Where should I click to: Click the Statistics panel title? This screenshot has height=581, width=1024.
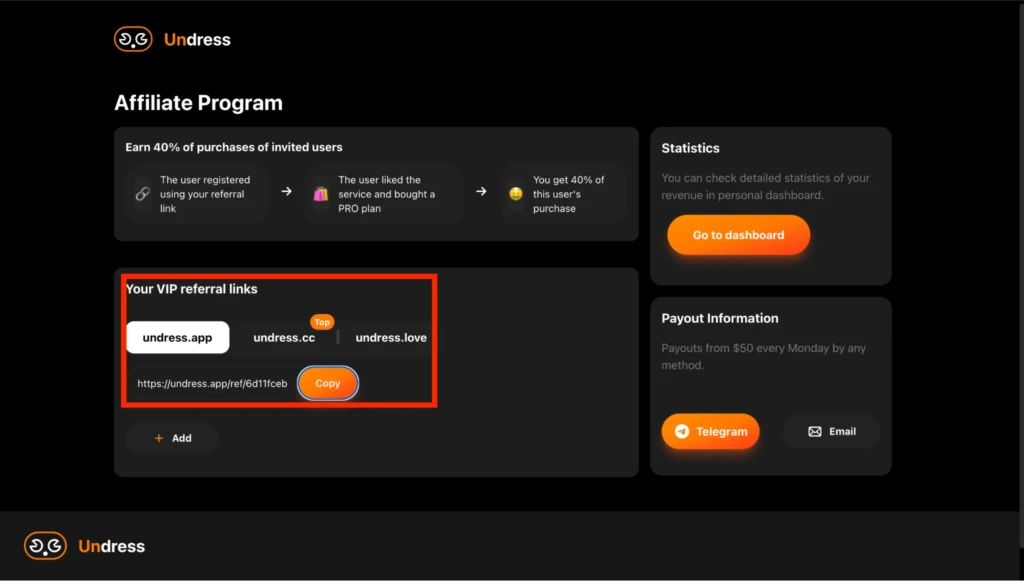click(x=690, y=148)
